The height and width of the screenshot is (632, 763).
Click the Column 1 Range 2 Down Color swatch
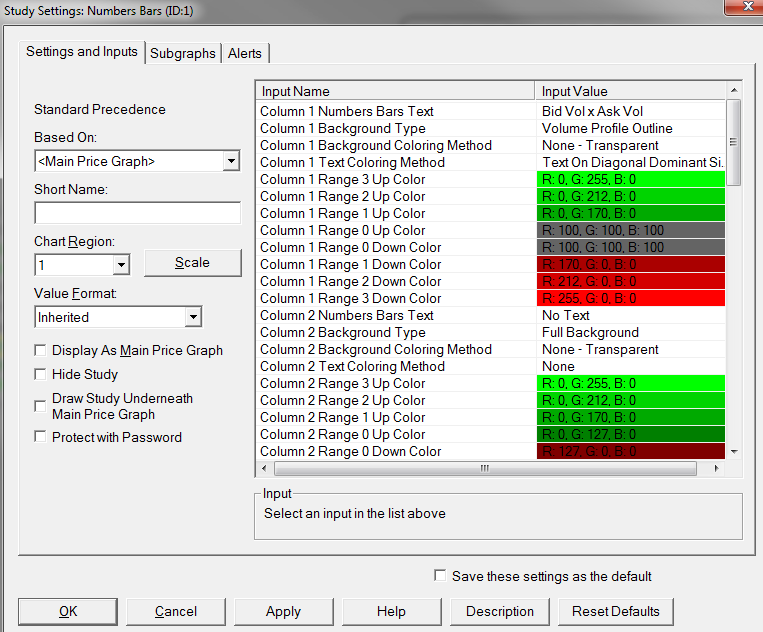click(x=631, y=282)
